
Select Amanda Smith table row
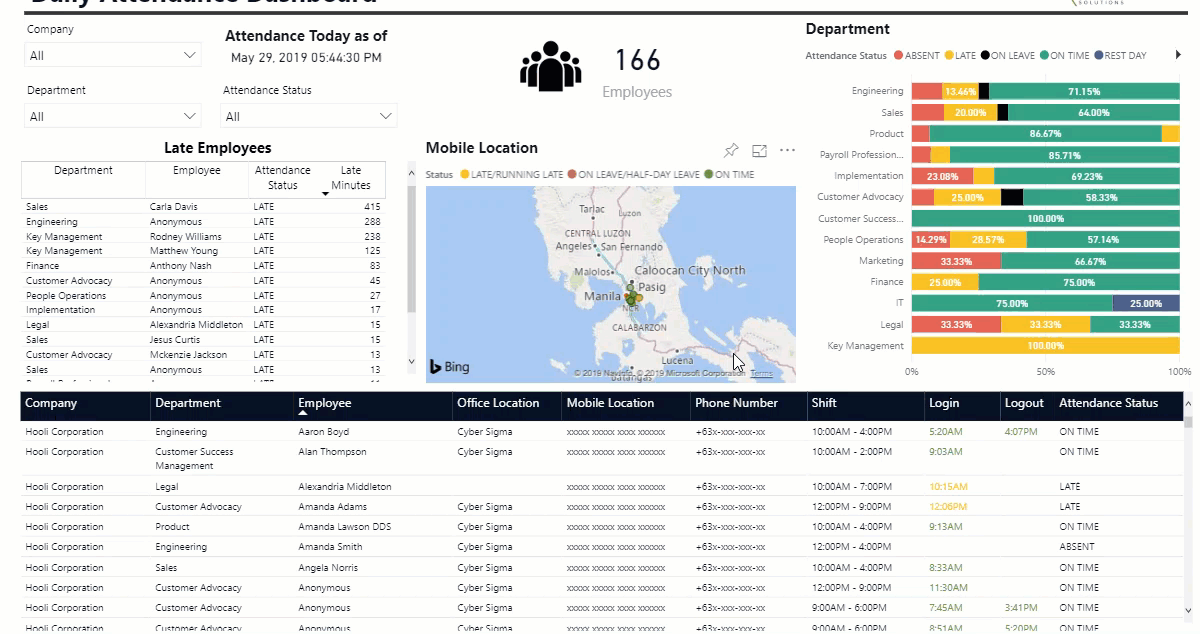coord(600,547)
